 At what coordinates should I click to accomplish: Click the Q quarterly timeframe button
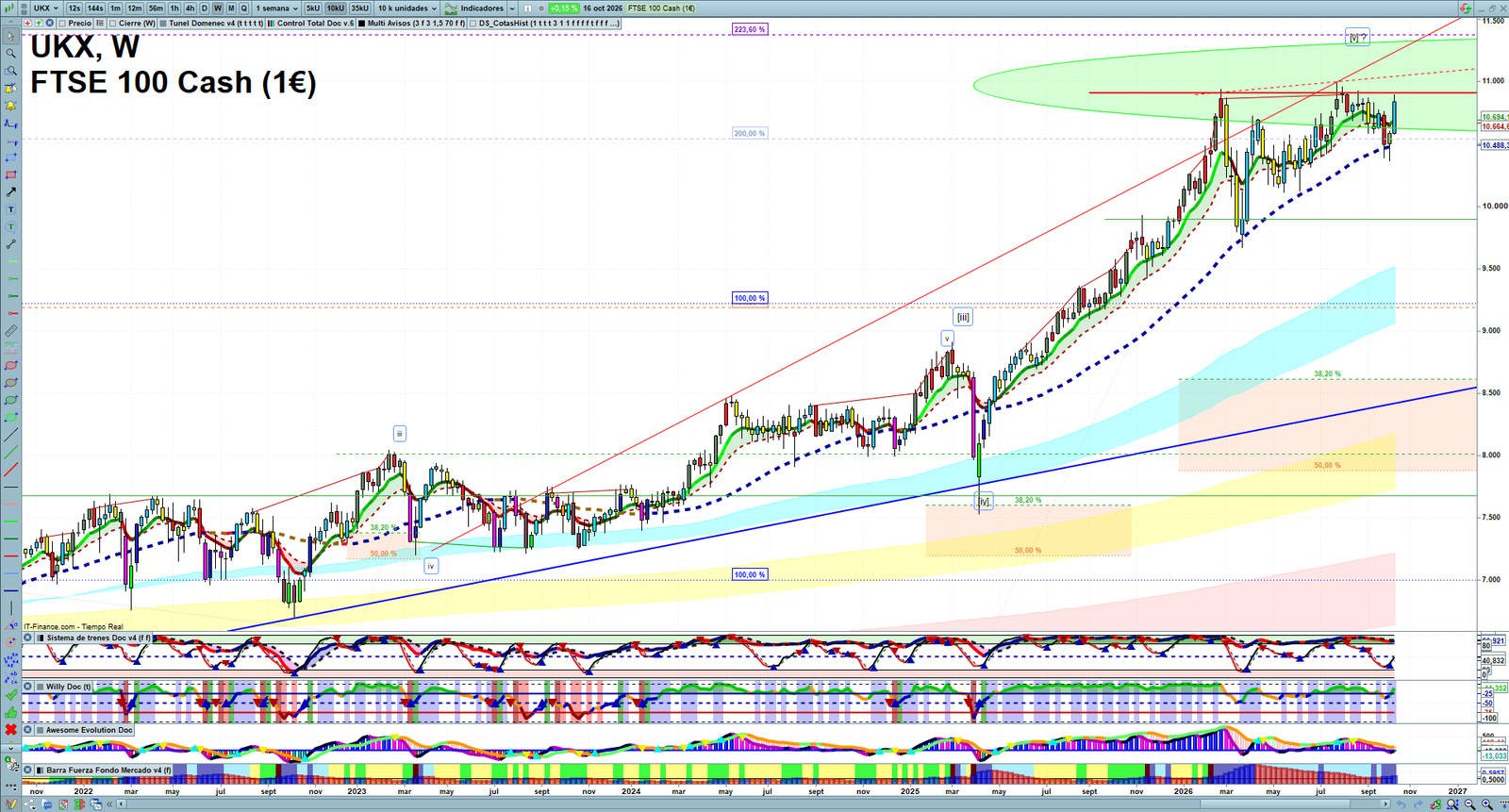[243, 8]
